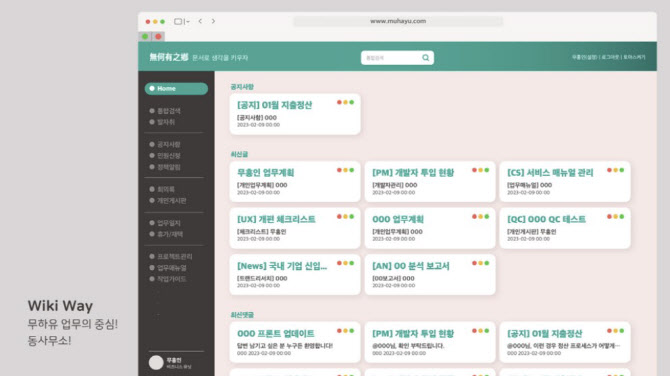Open 발자취 in the sidebar
Image resolution: width=670 pixels, height=376 pixels.
(x=166, y=122)
